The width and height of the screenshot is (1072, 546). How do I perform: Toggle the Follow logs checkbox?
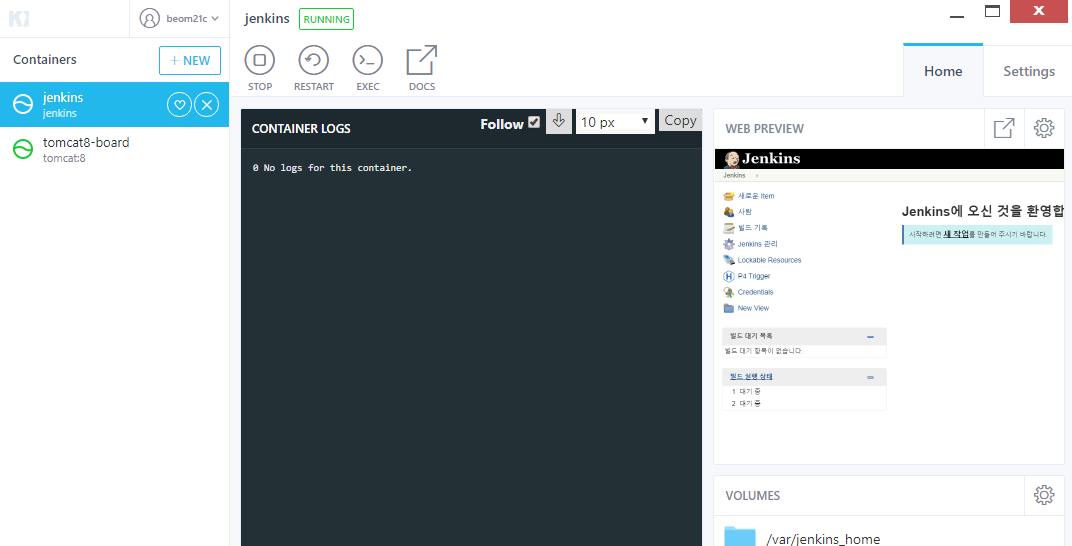coord(535,122)
